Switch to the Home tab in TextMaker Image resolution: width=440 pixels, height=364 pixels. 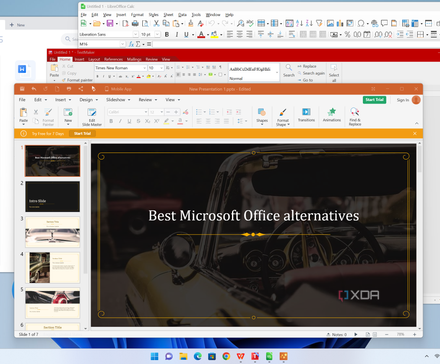coord(65,59)
